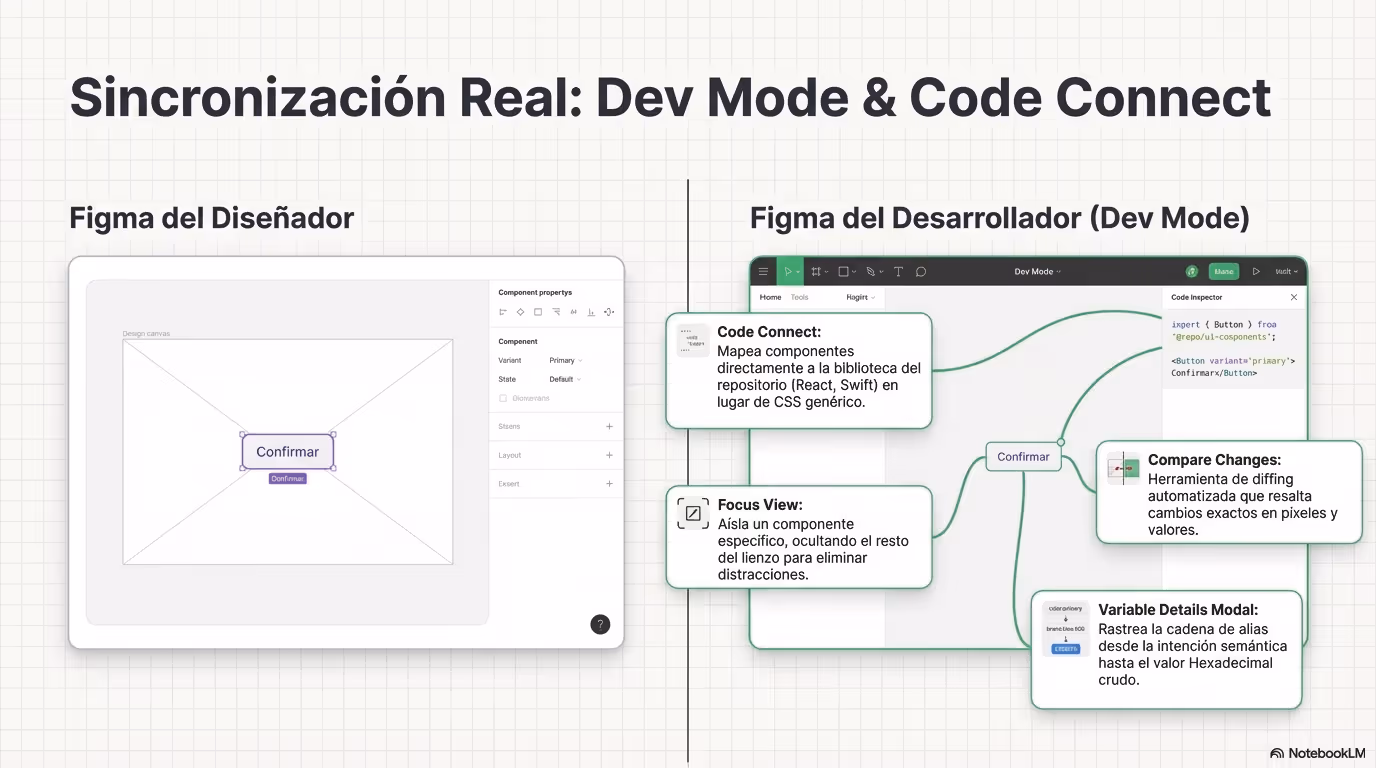
Task: Click the rectangle icon under Component propertys
Action: click(538, 312)
